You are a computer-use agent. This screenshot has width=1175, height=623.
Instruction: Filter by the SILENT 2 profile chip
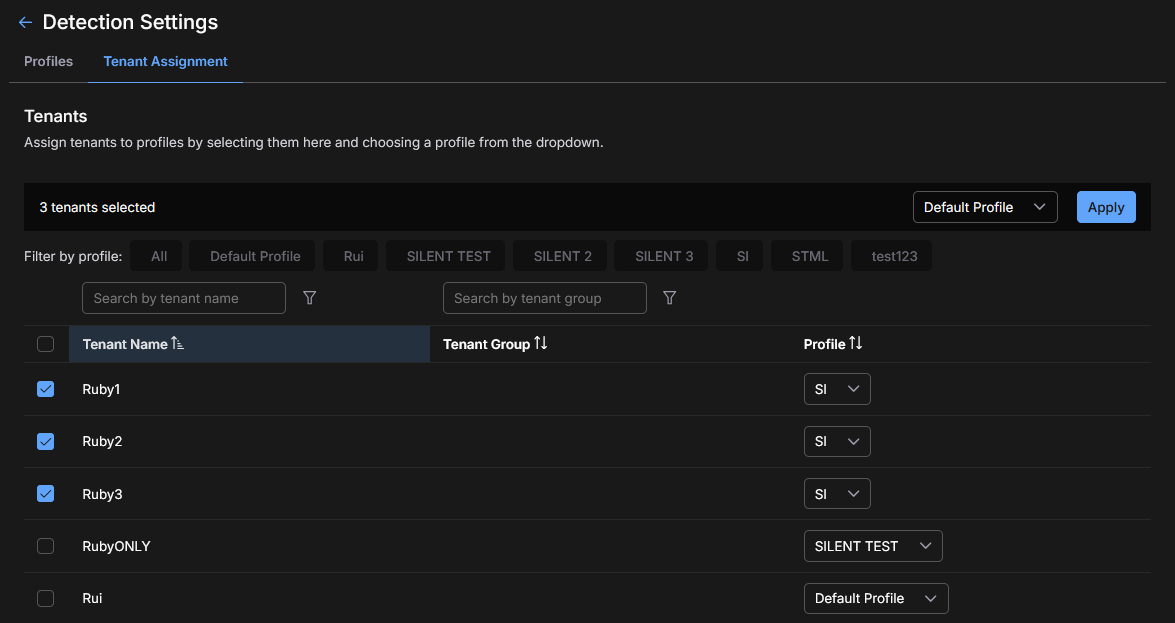(562, 256)
